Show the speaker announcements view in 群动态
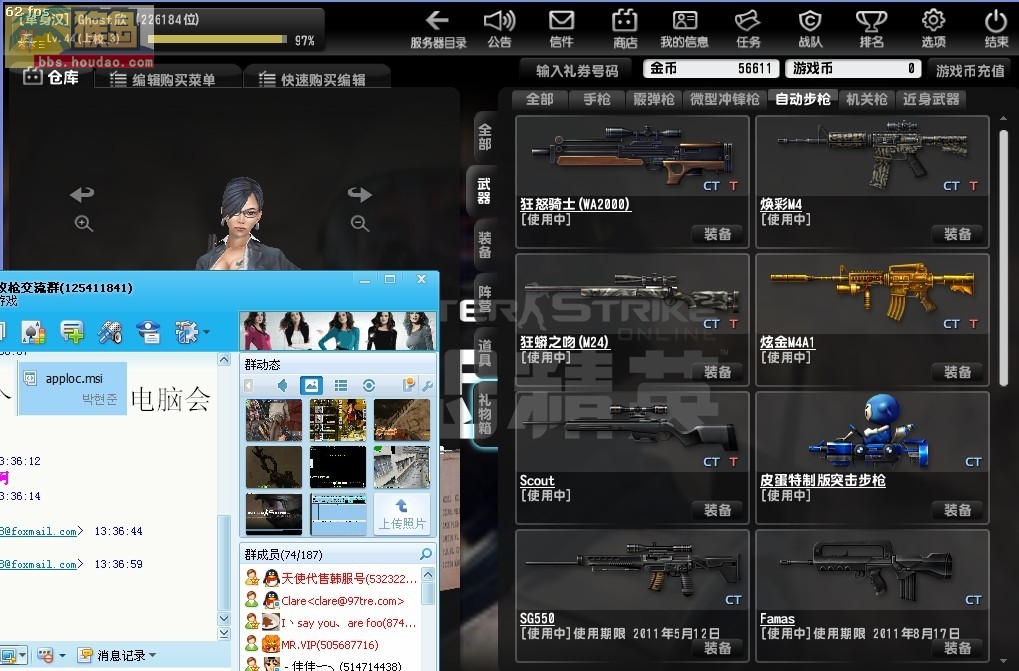Viewport: 1019px width, 671px height. tap(282, 386)
